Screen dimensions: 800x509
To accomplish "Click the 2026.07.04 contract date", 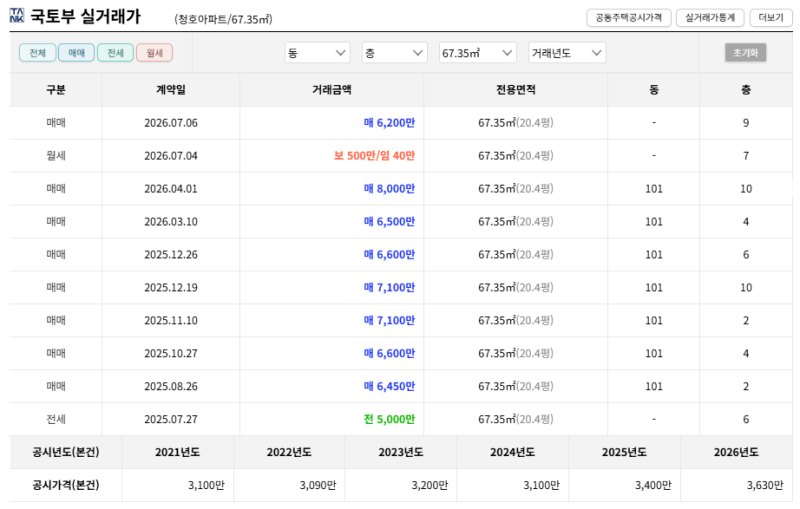I will pos(170,156).
